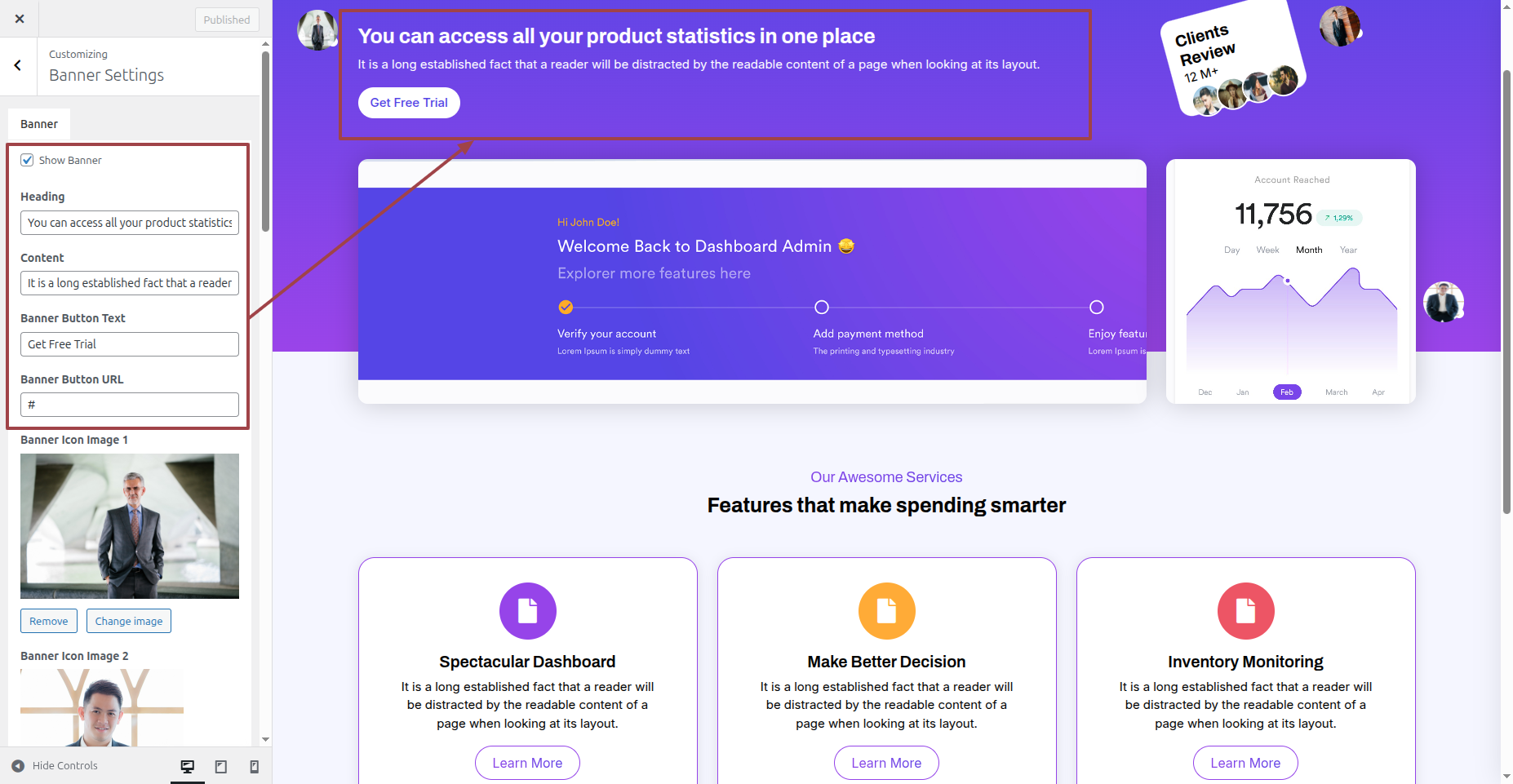Remove Banner Icon Image 1
The image size is (1513, 784).
coord(49,621)
